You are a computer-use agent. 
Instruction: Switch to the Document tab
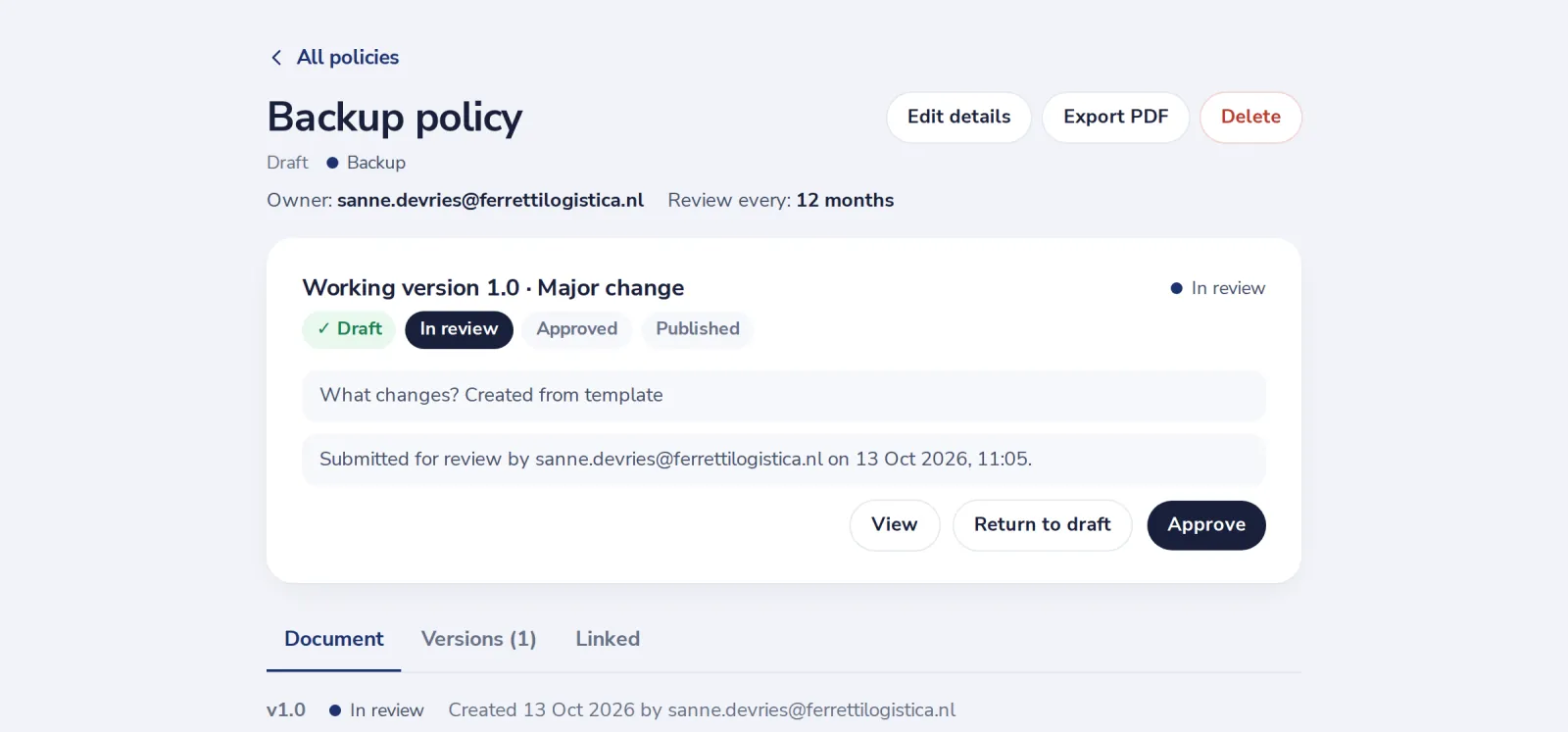[x=334, y=640]
